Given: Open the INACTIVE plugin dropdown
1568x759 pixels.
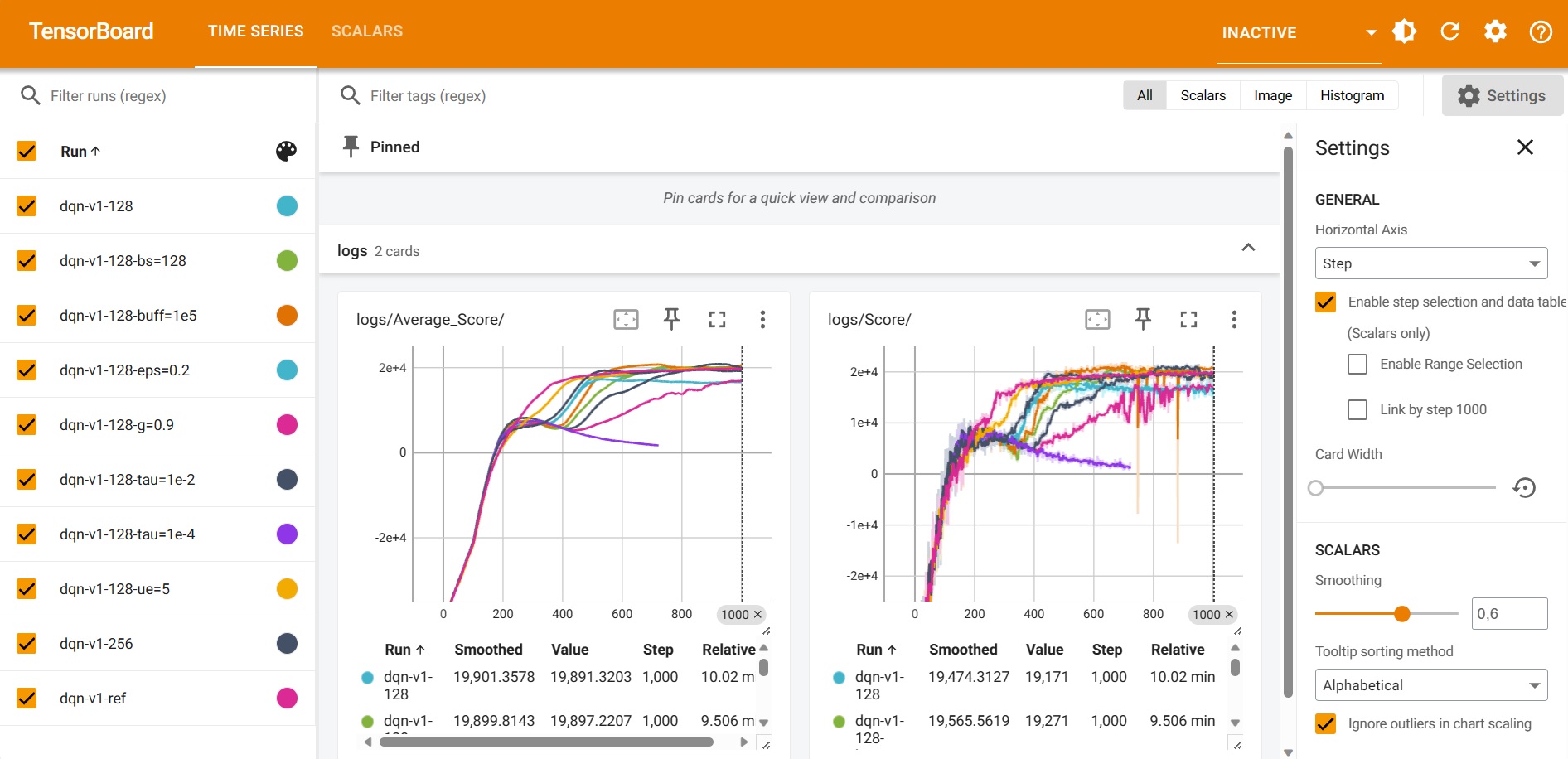Looking at the screenshot, I should (x=1299, y=32).
